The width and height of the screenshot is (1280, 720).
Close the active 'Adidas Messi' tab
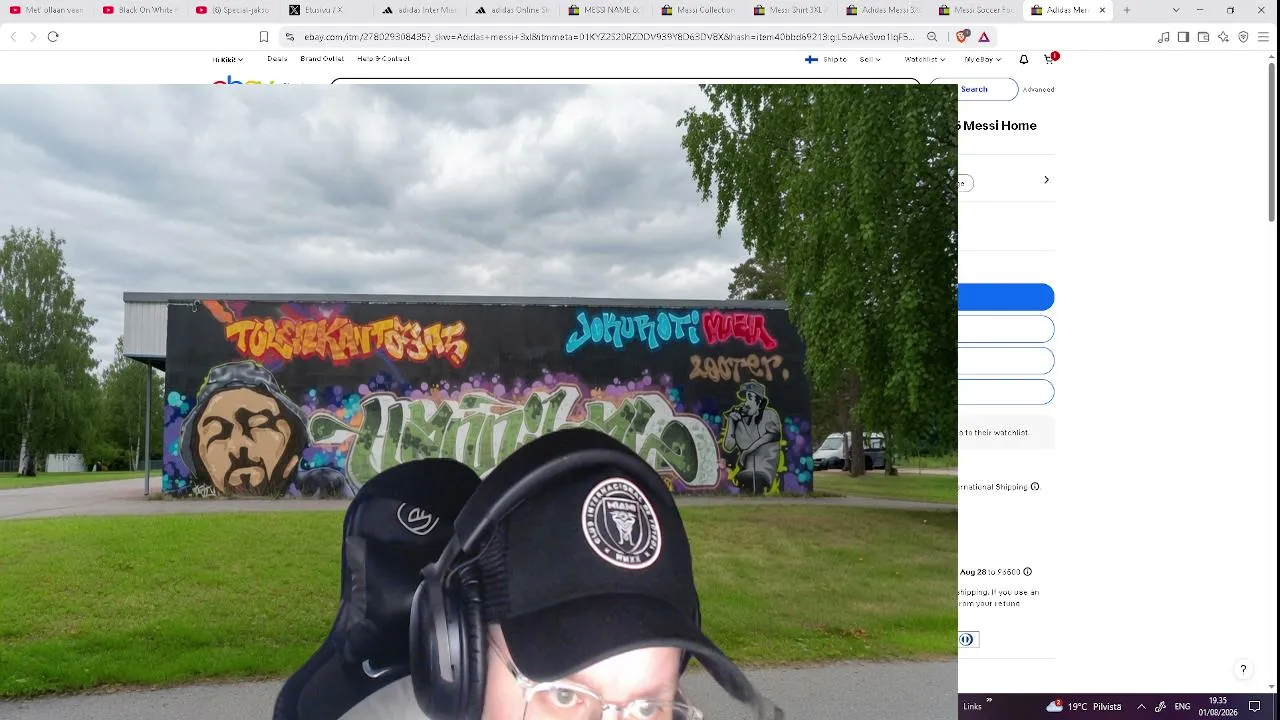[1102, 10]
